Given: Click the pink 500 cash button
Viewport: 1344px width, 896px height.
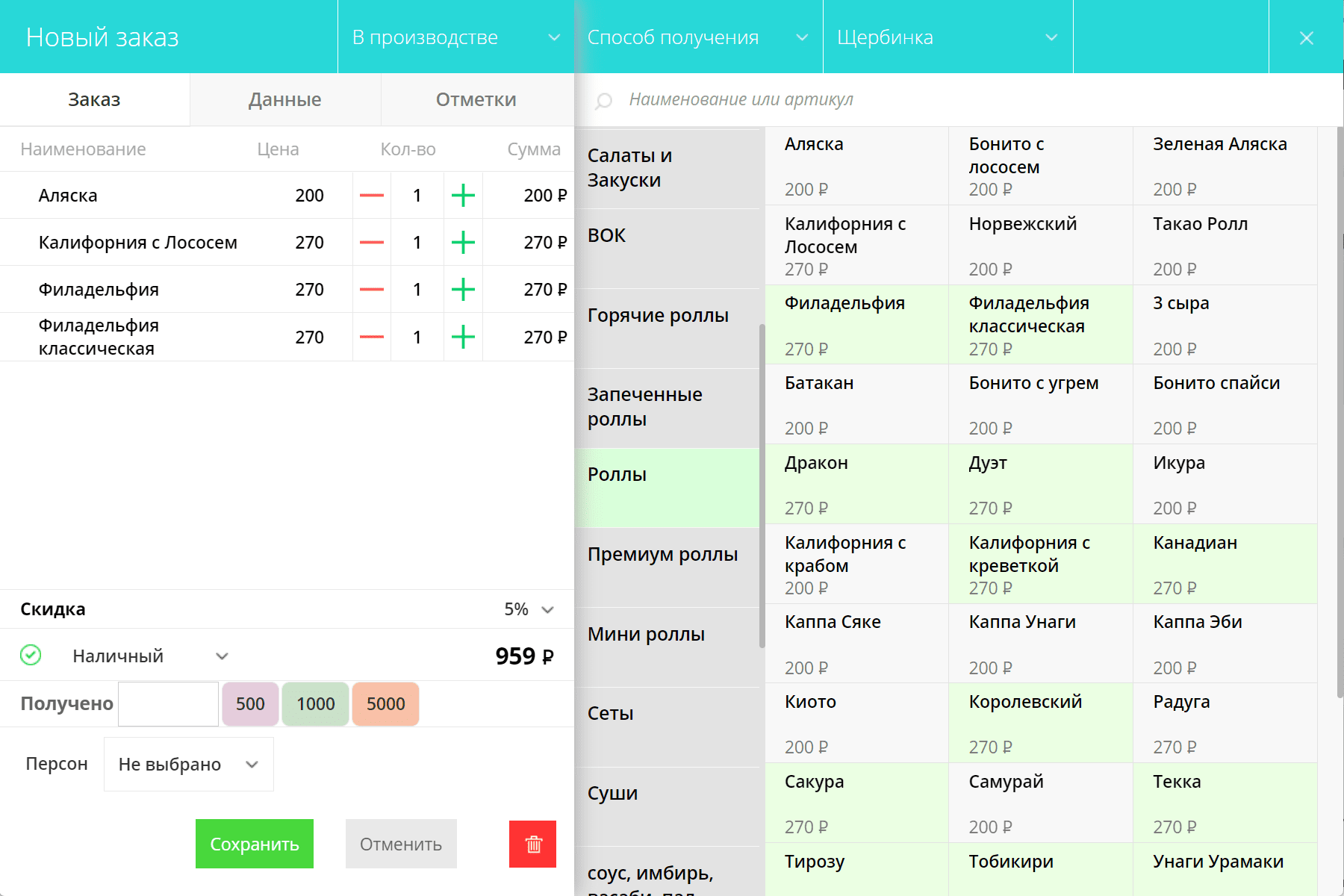Looking at the screenshot, I should coord(250,704).
